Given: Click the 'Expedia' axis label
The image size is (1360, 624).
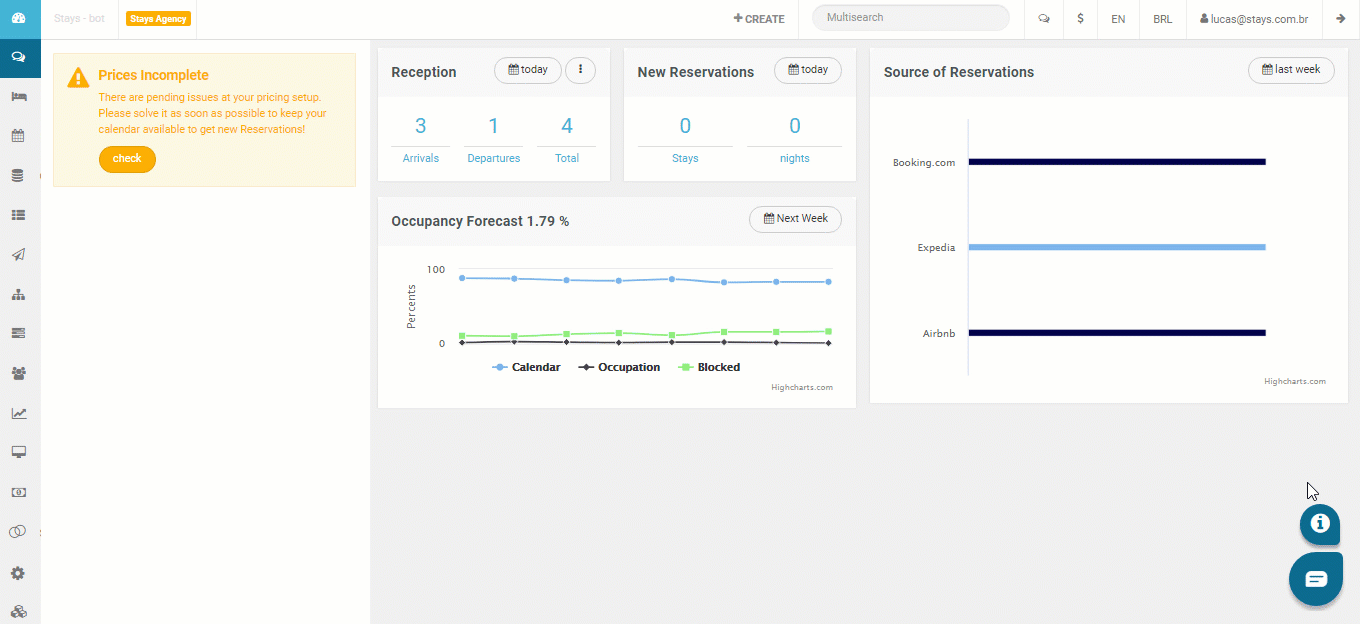Looking at the screenshot, I should [x=936, y=248].
